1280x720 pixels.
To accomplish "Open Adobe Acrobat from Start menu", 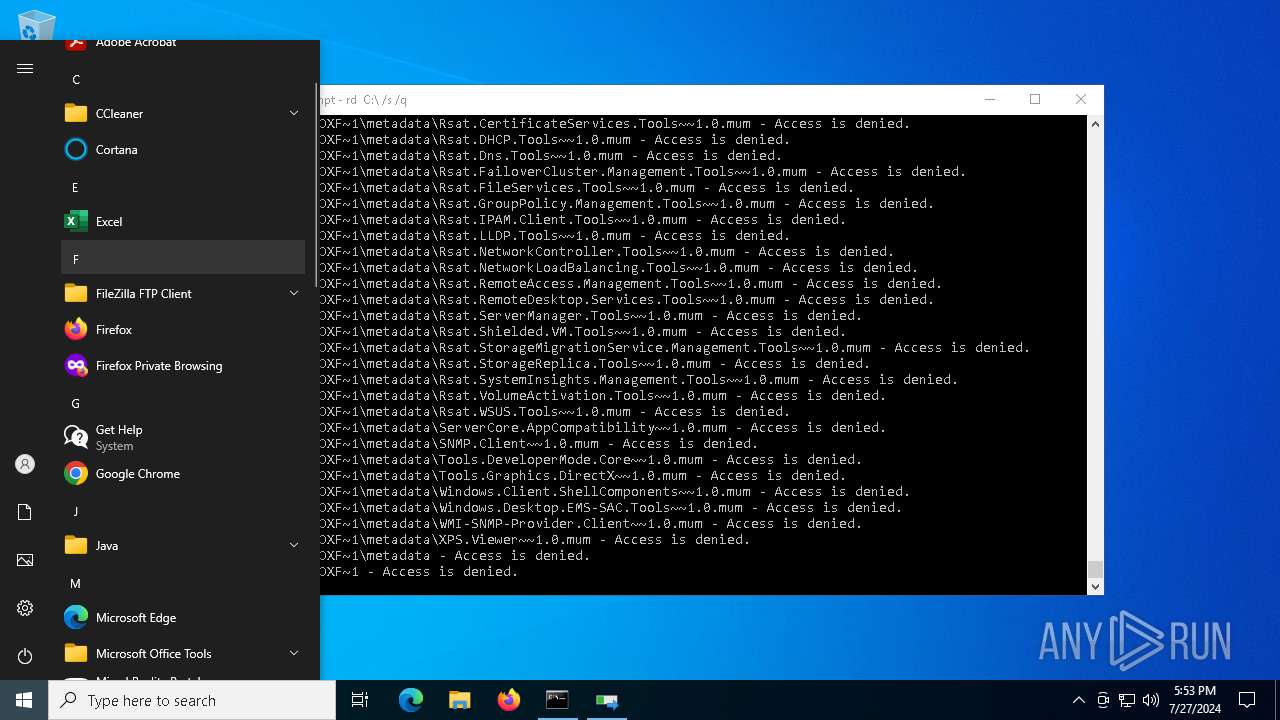I will tap(183, 45).
